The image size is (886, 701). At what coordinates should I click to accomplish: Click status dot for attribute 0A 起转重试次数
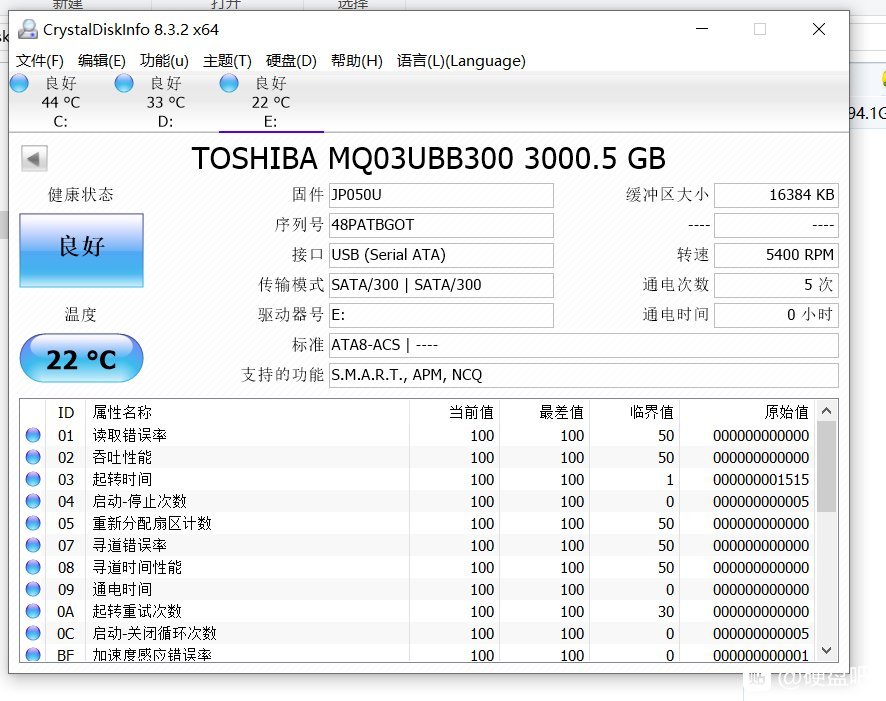click(x=33, y=611)
